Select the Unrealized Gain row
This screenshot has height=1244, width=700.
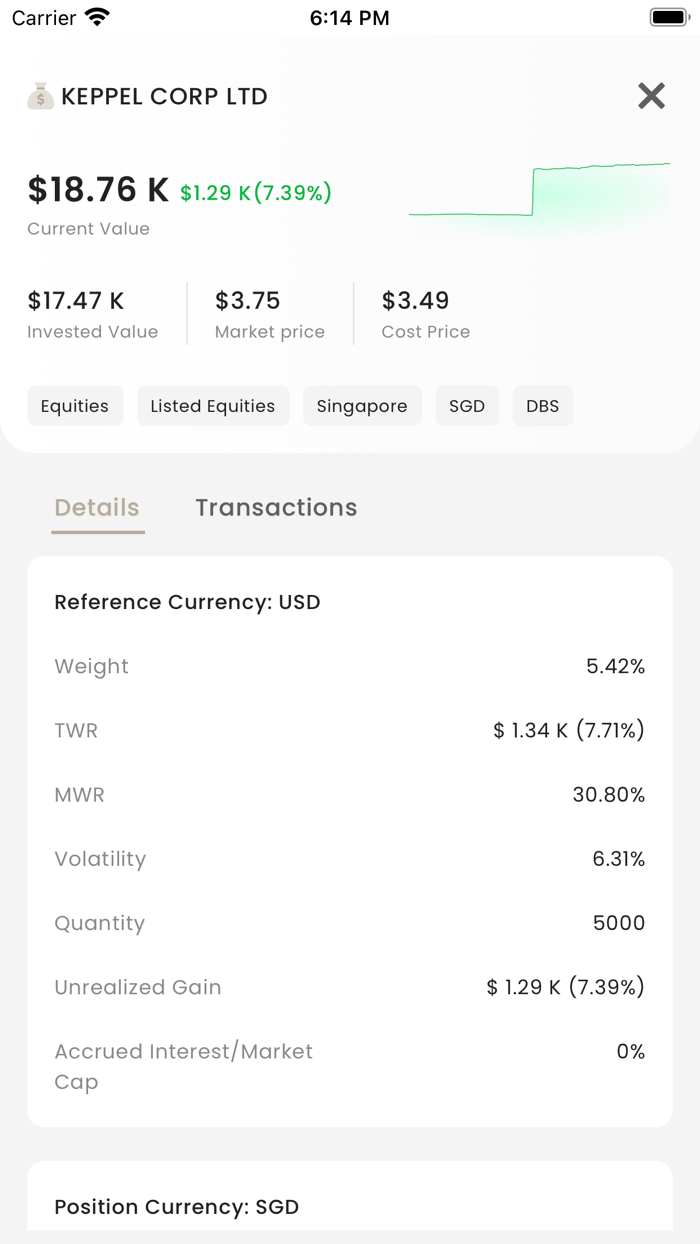coord(350,987)
